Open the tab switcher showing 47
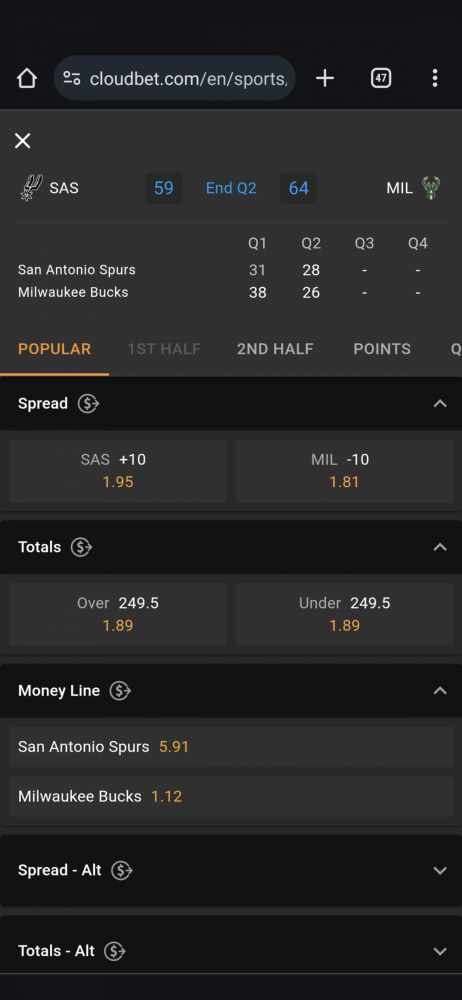462x1000 pixels. (381, 78)
